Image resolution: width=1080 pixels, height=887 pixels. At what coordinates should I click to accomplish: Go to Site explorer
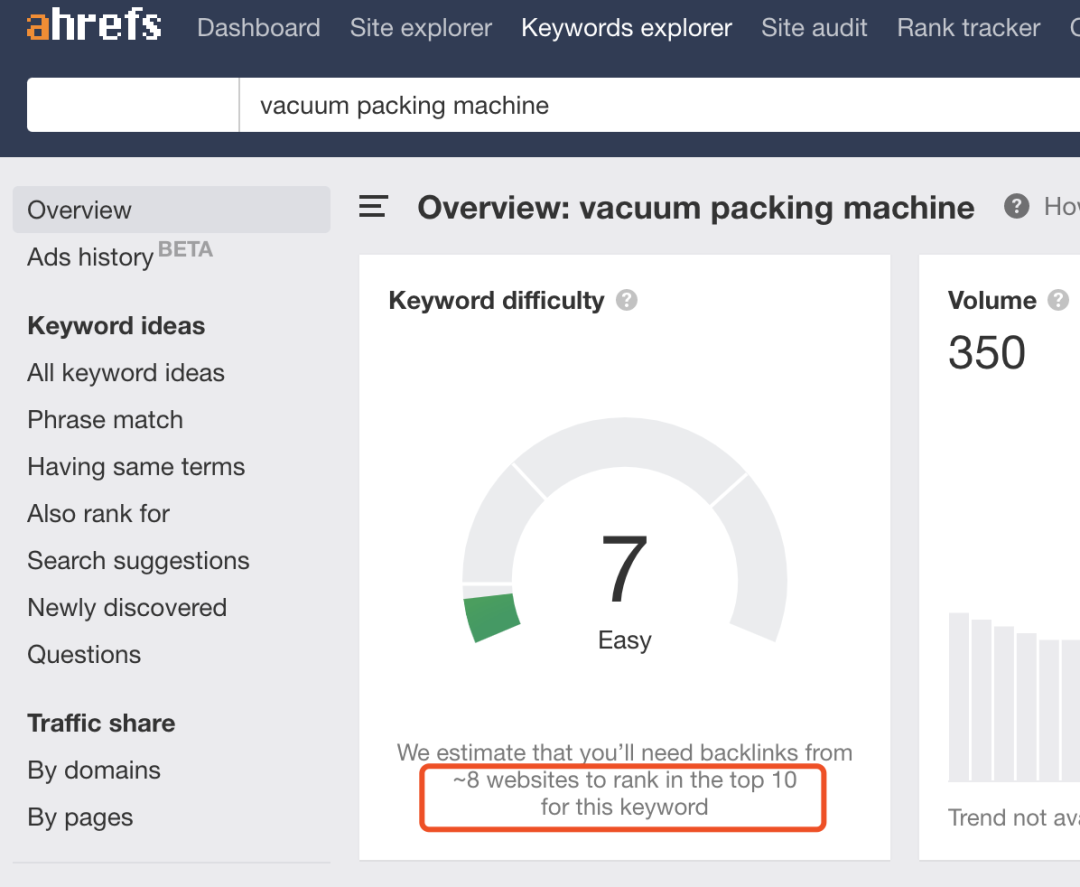click(x=420, y=28)
